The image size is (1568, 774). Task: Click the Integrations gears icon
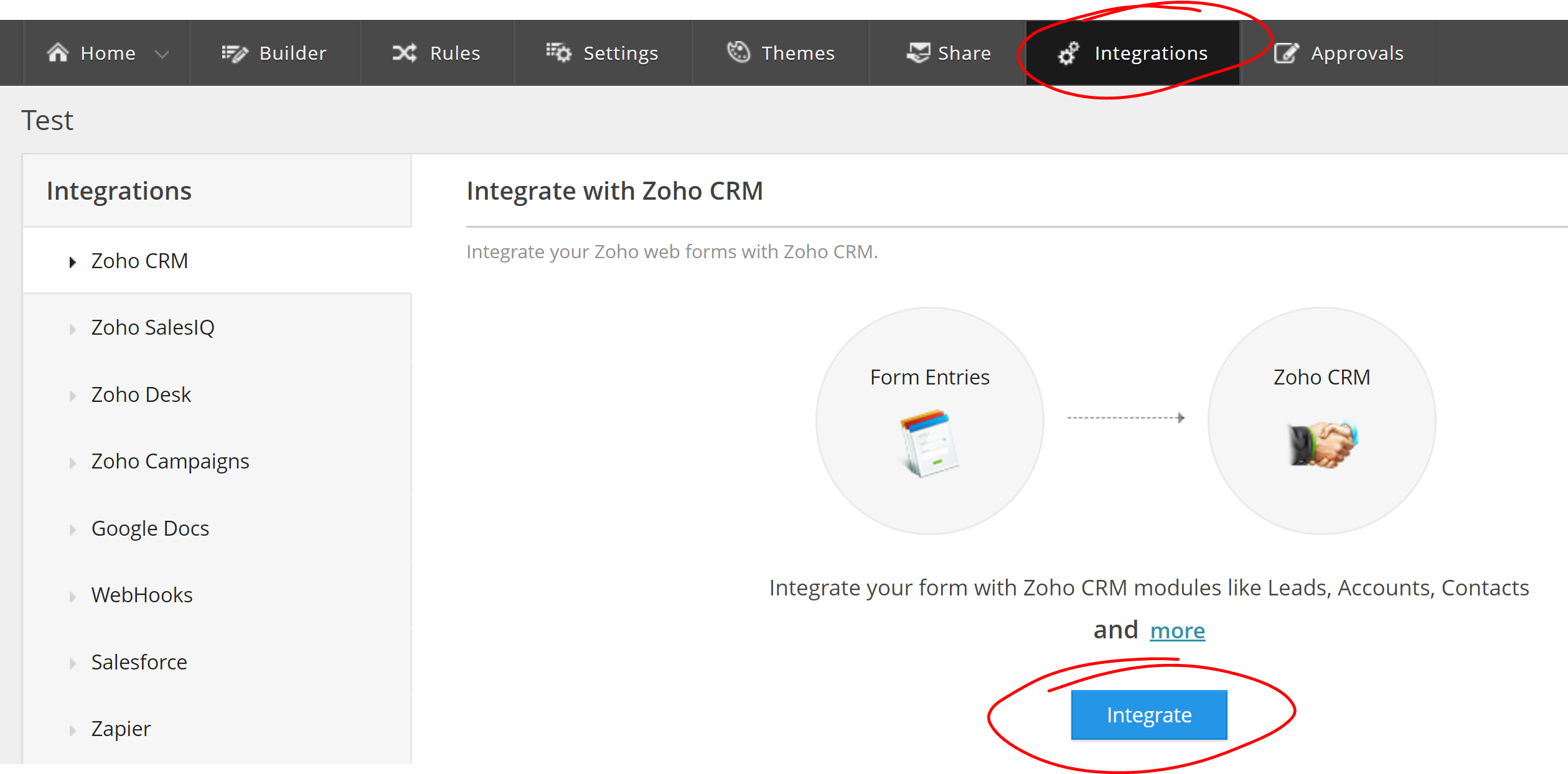[1068, 54]
